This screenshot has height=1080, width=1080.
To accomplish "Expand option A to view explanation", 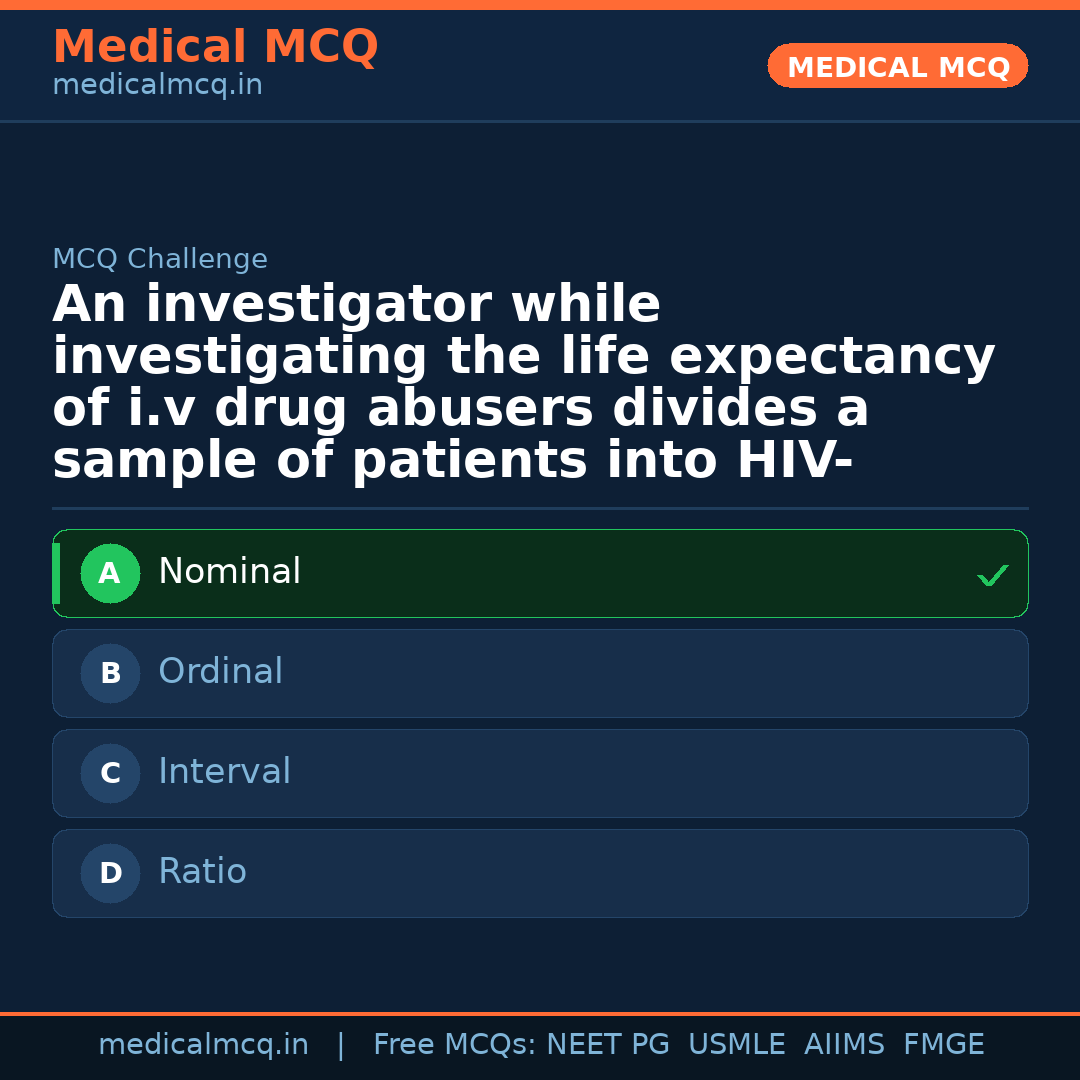I will pyautogui.click(x=540, y=573).
